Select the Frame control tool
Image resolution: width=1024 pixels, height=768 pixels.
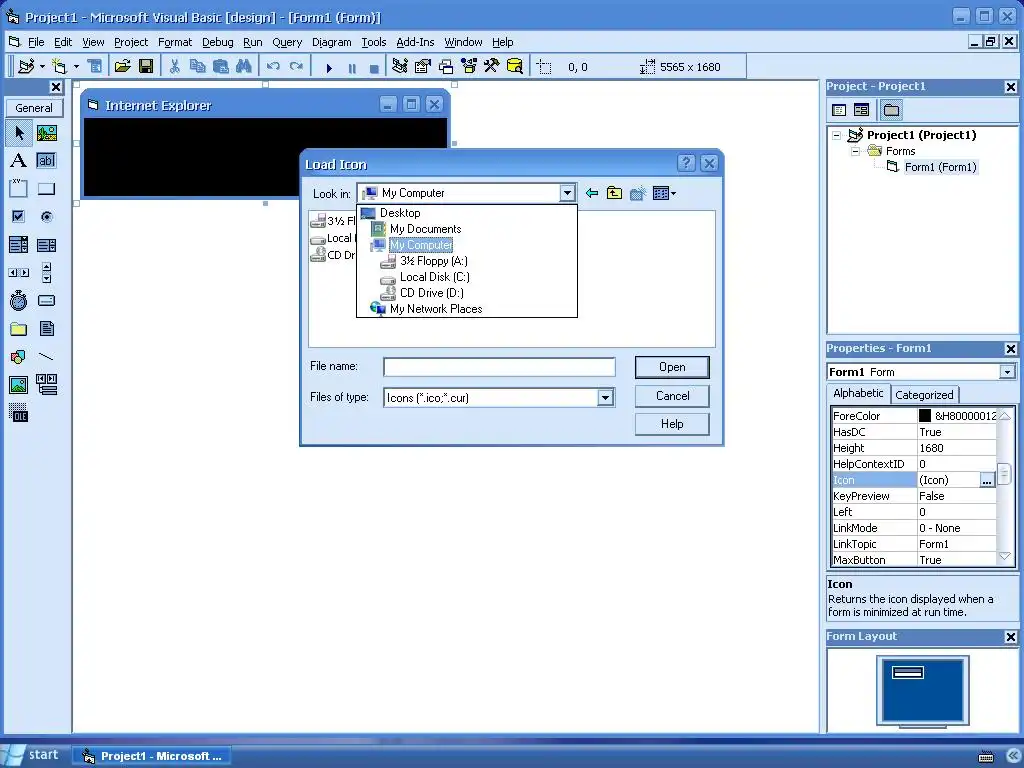(x=19, y=189)
